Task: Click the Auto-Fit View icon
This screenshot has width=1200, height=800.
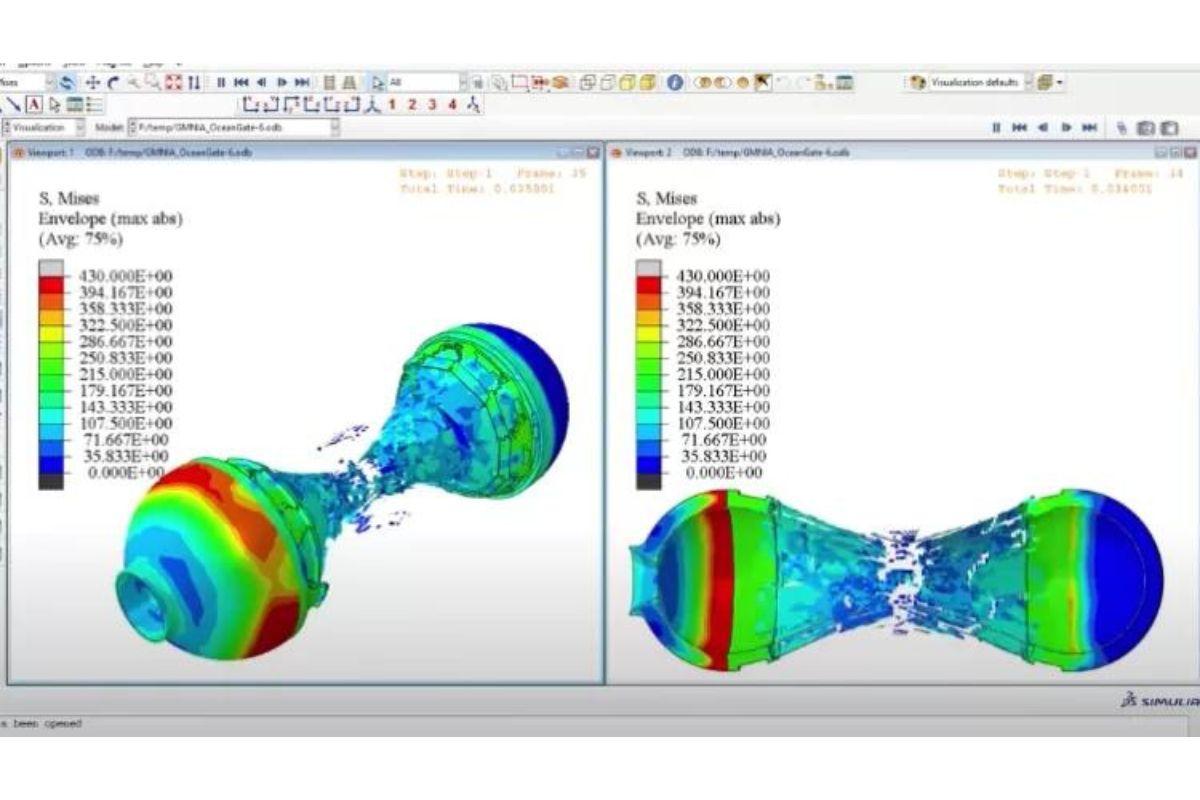Action: (174, 82)
